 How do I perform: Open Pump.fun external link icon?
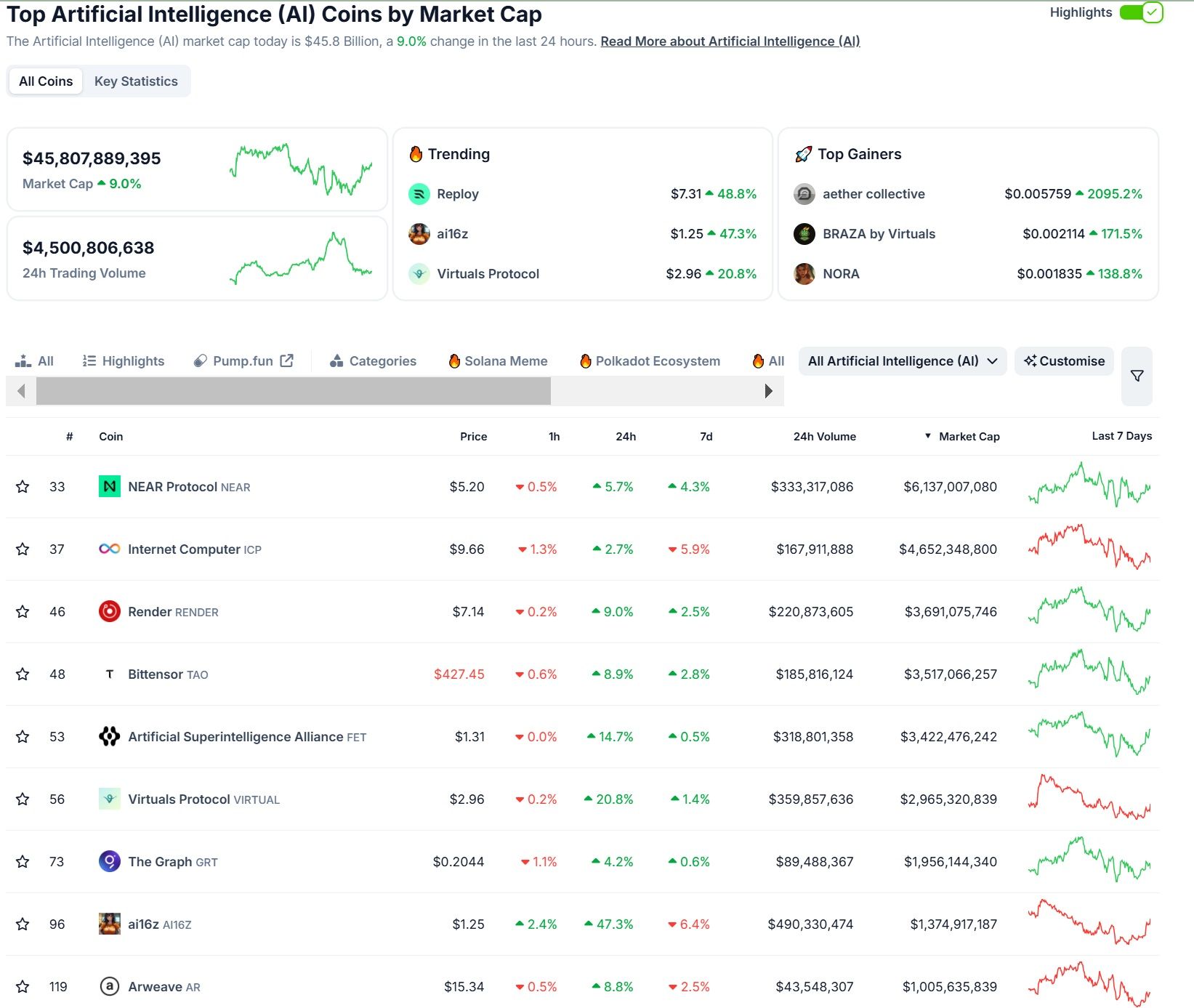tap(287, 360)
